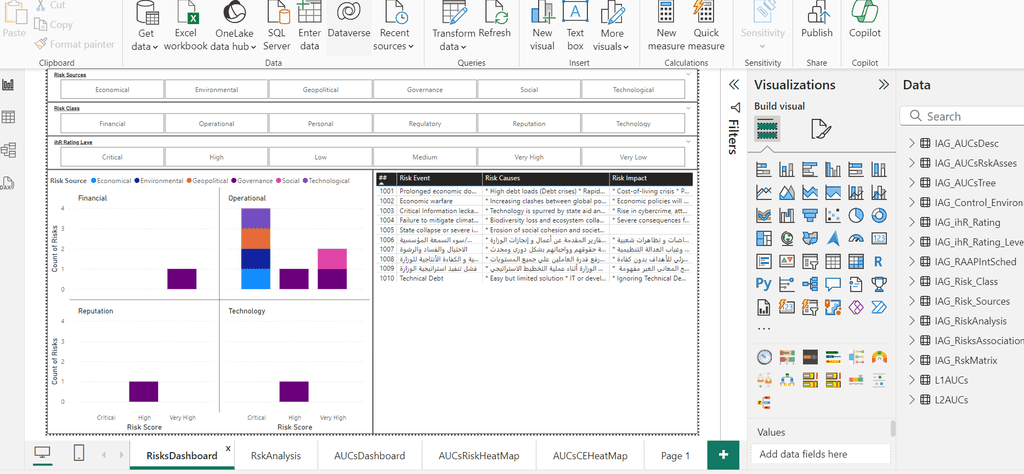This screenshot has height=474, width=1024.
Task: Select the trophy Metrics visual
Action: pyautogui.click(x=879, y=283)
